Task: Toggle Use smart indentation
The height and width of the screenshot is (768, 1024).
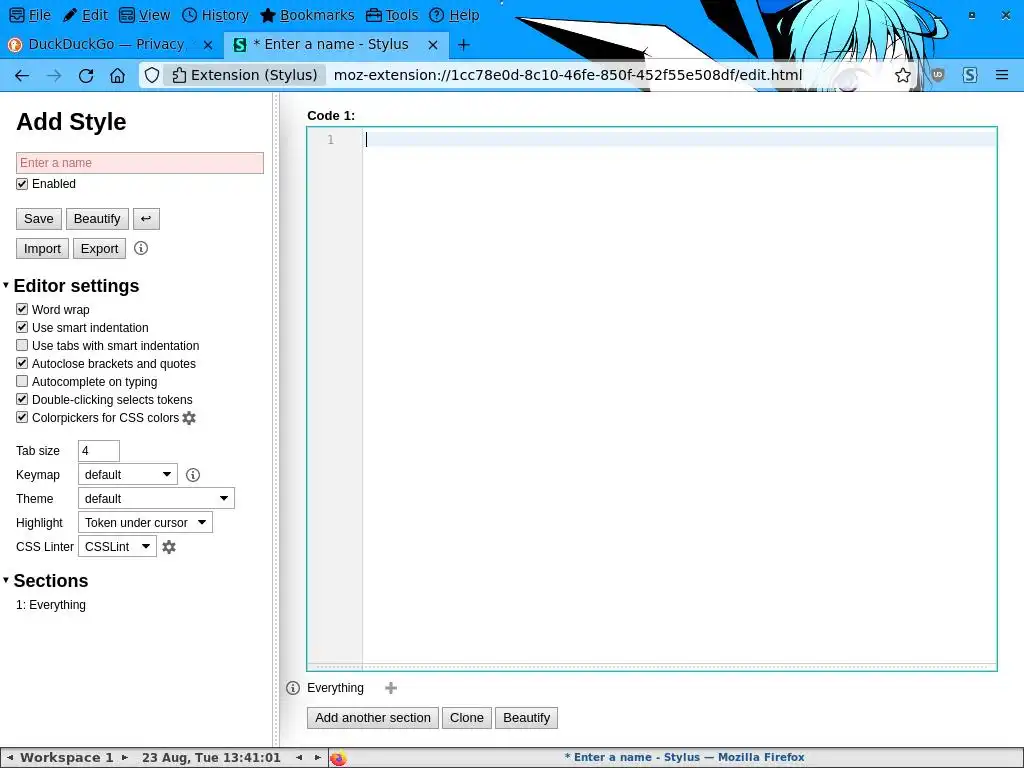Action: (22, 327)
